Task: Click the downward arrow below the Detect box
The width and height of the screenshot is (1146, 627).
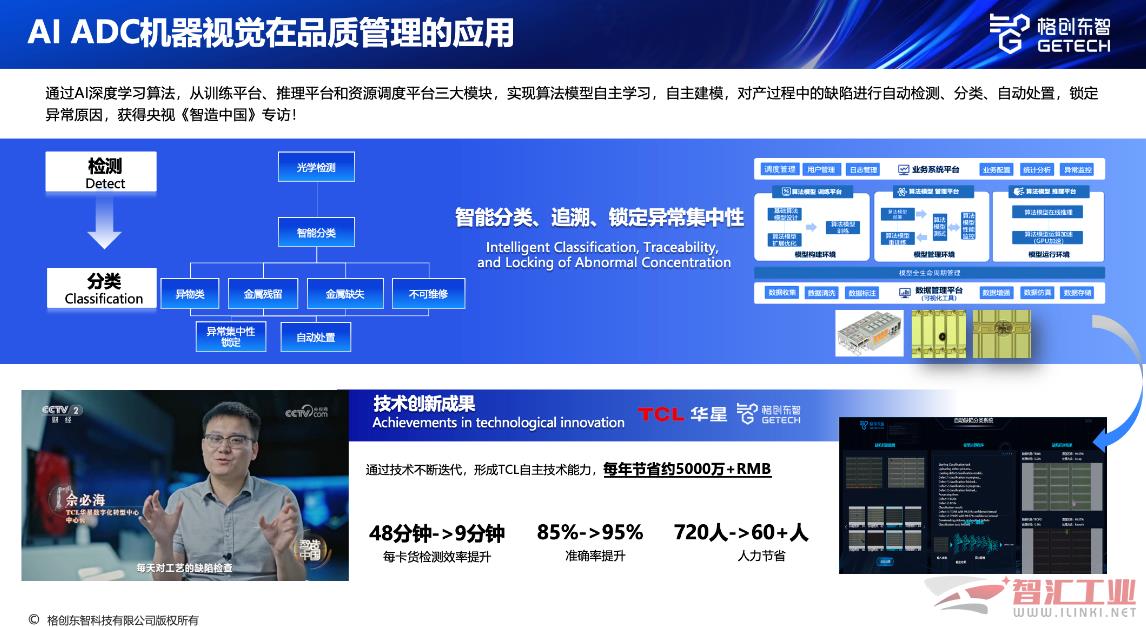Action: tap(104, 224)
